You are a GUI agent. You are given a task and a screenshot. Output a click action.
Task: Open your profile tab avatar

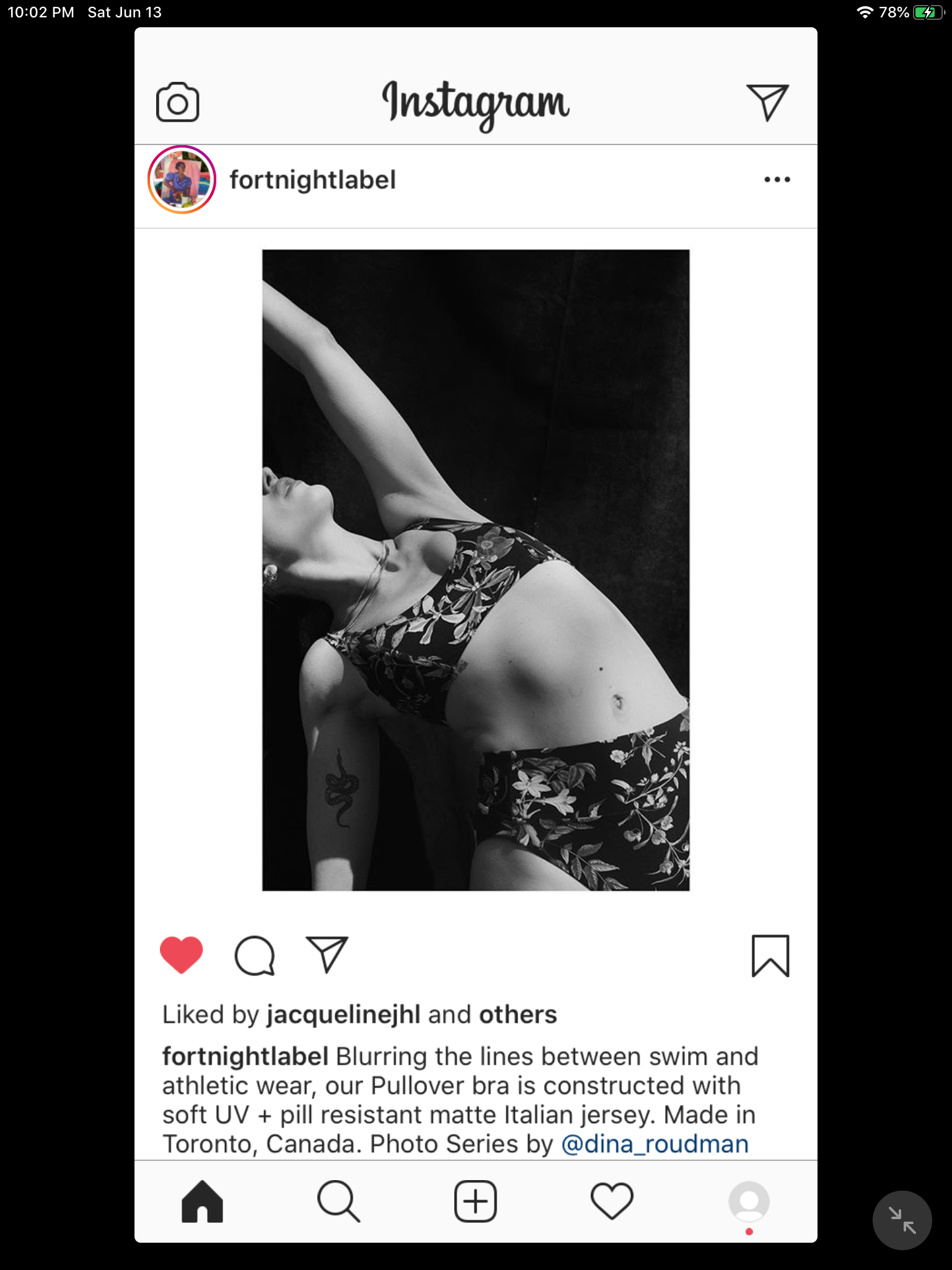coord(749,1201)
